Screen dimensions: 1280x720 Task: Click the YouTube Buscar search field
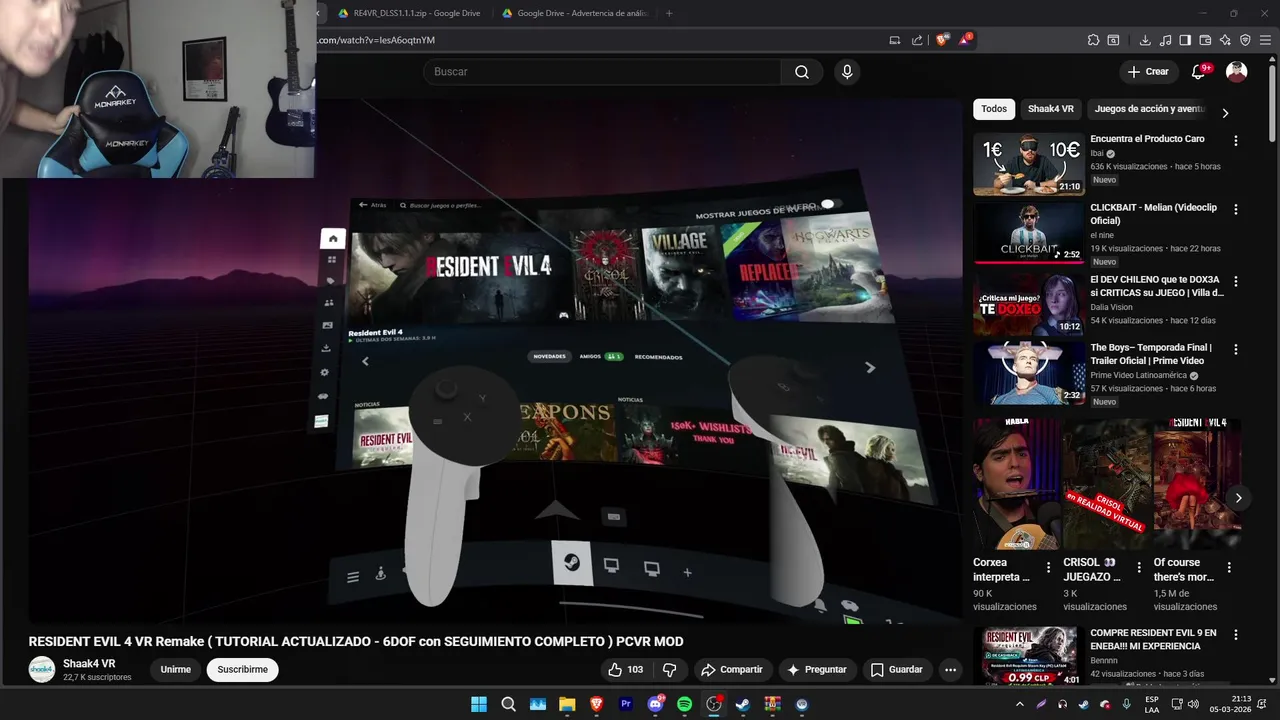(602, 72)
